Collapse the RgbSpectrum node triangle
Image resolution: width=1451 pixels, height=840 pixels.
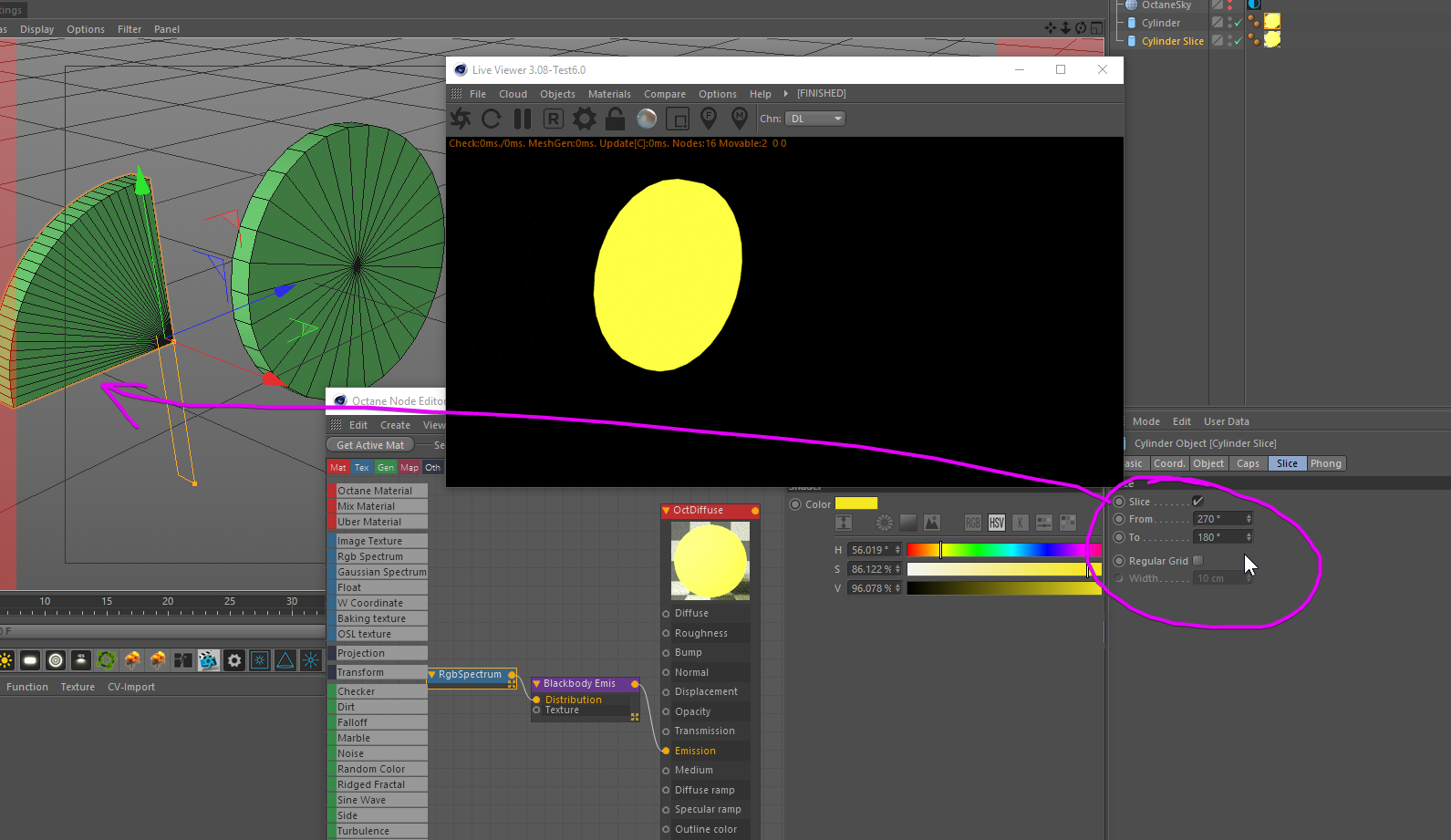point(431,675)
